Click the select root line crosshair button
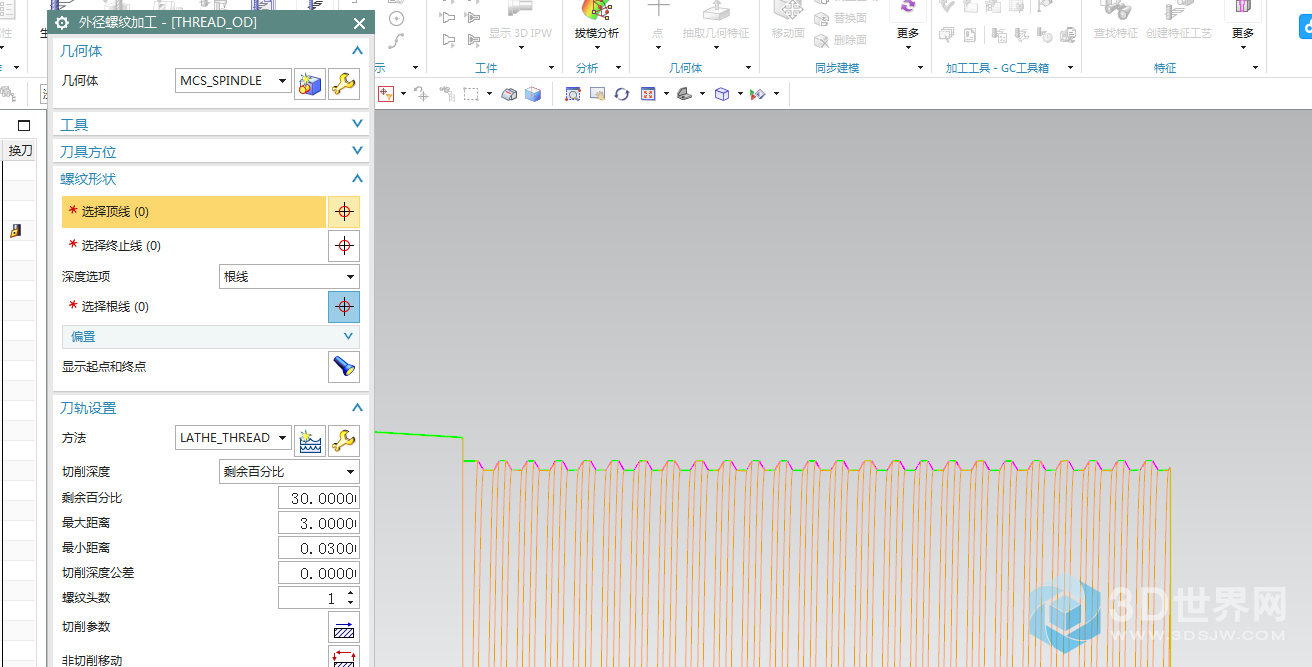 [x=344, y=307]
